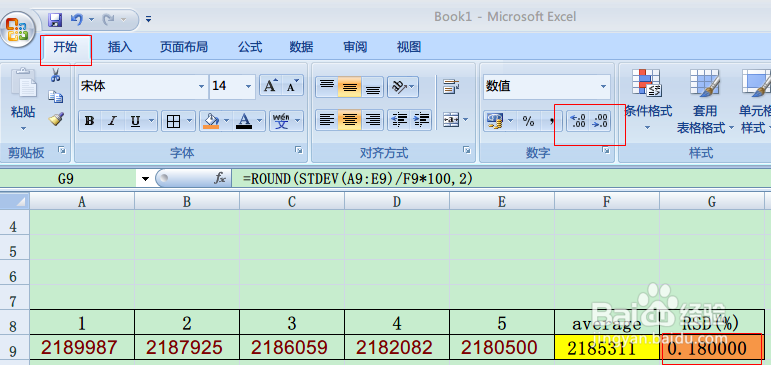Open the 数字 dialog launcher
771x365 pixels.
[606, 151]
